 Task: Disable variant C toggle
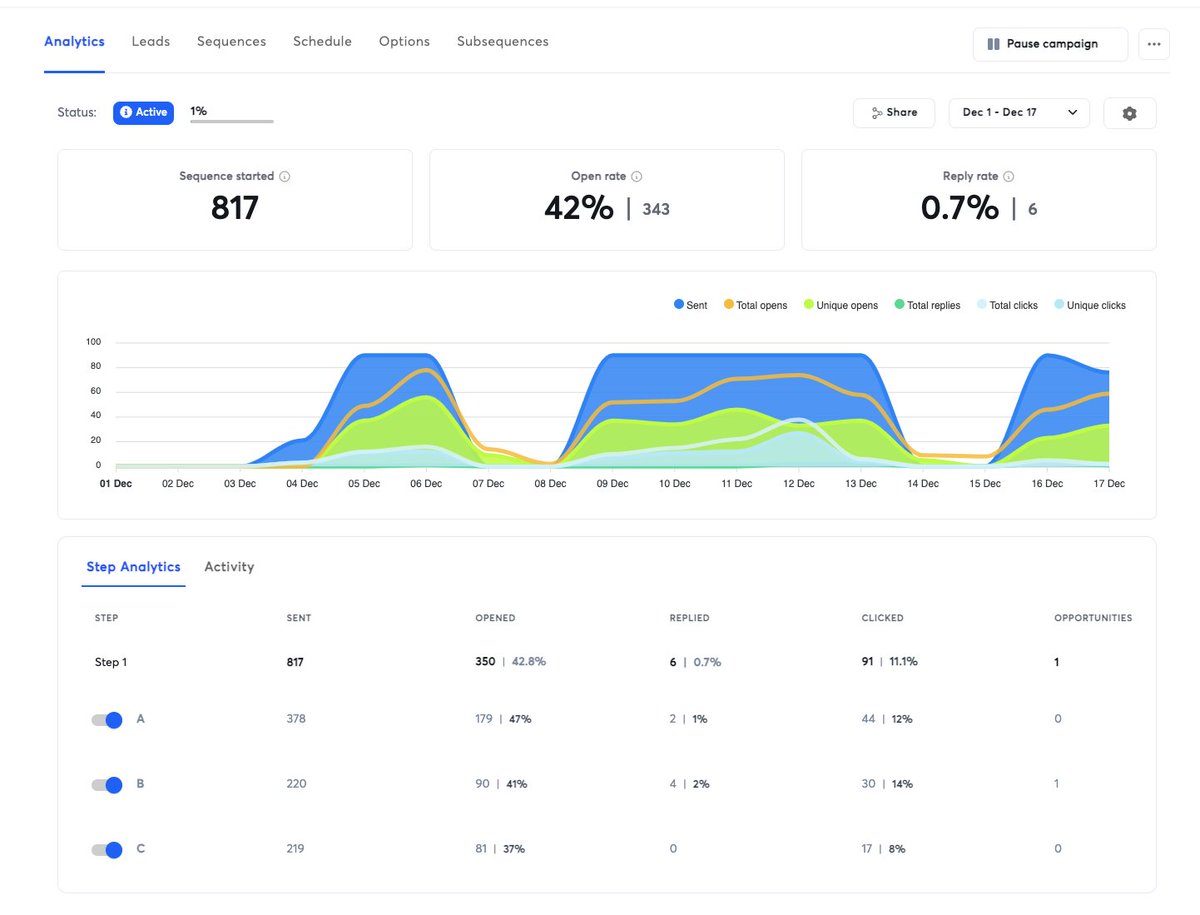106,850
